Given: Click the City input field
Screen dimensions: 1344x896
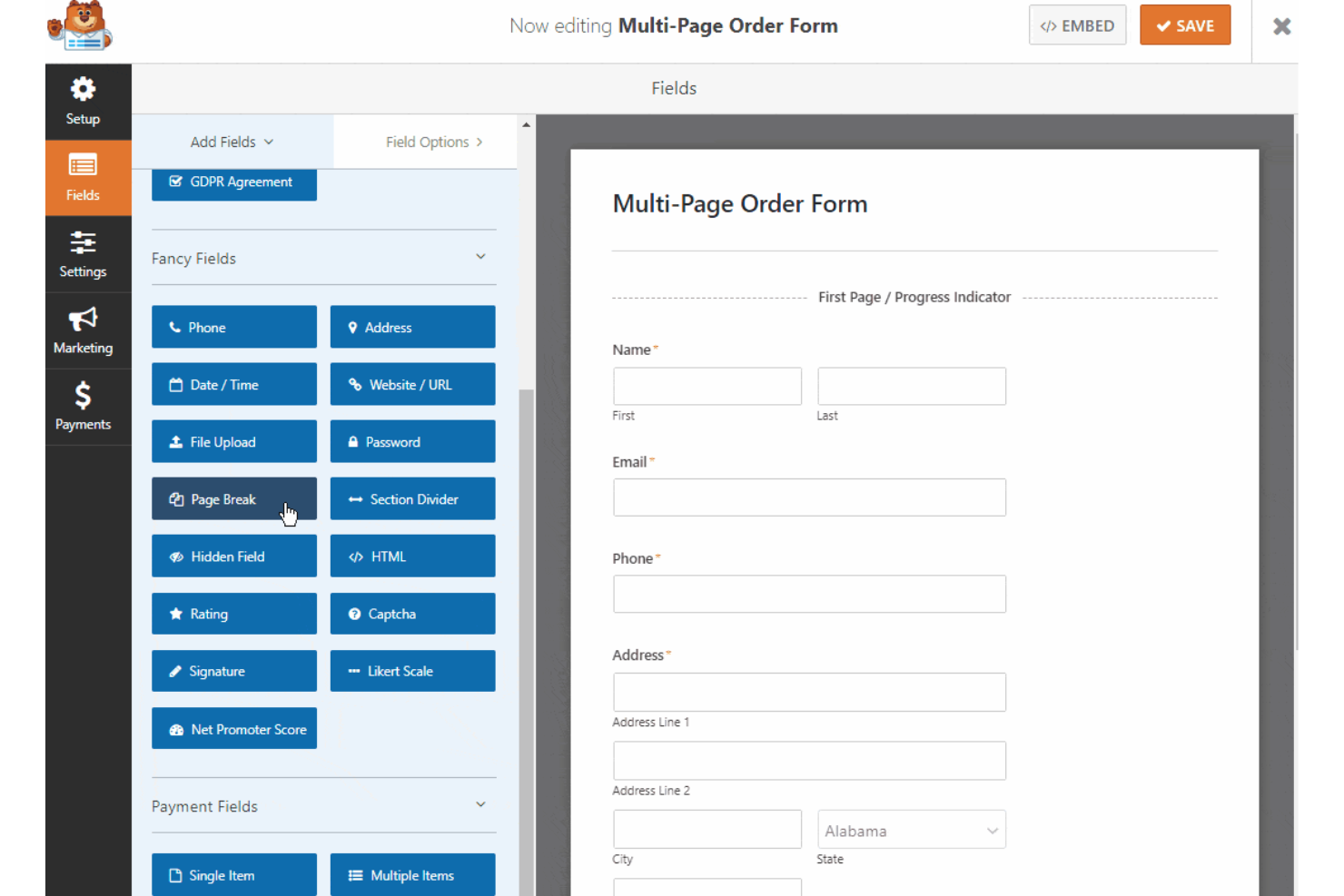Looking at the screenshot, I should [x=707, y=829].
